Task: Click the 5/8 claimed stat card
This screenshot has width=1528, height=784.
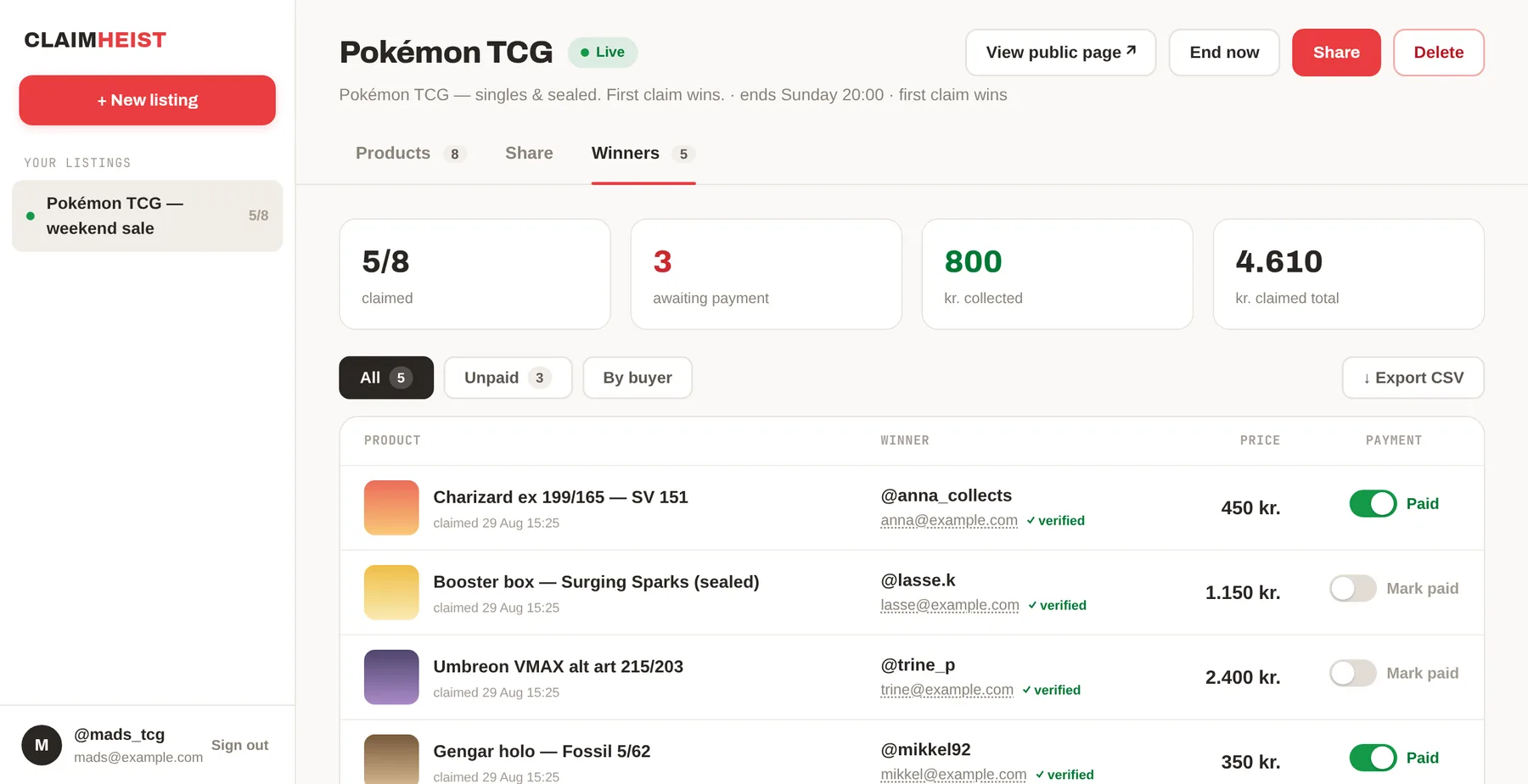Action: pyautogui.click(x=475, y=274)
